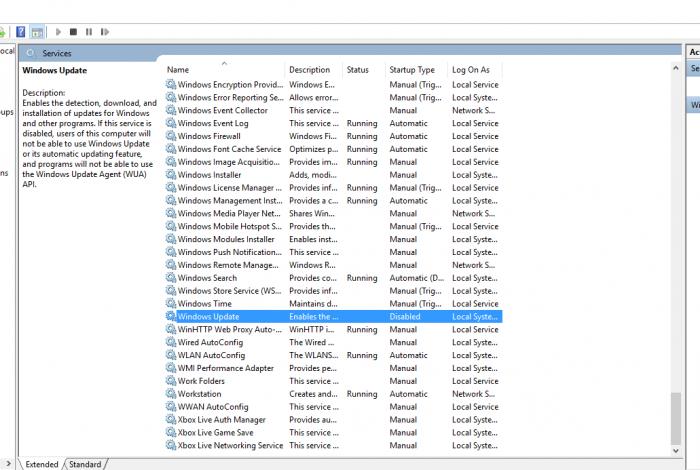This screenshot has height=470, width=700.
Task: Select gear icon of Windows Event Collector
Action: tap(171, 110)
